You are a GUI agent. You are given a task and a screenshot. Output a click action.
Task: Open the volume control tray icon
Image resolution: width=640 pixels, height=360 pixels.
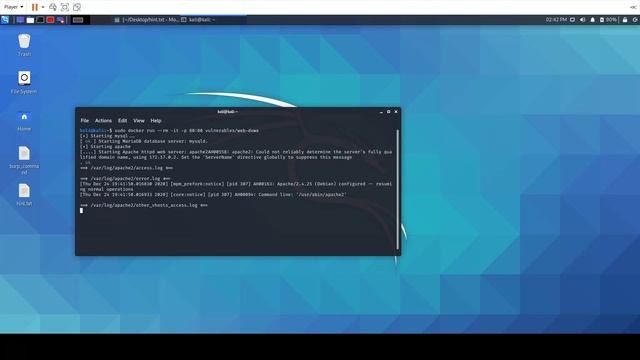[x=582, y=20]
